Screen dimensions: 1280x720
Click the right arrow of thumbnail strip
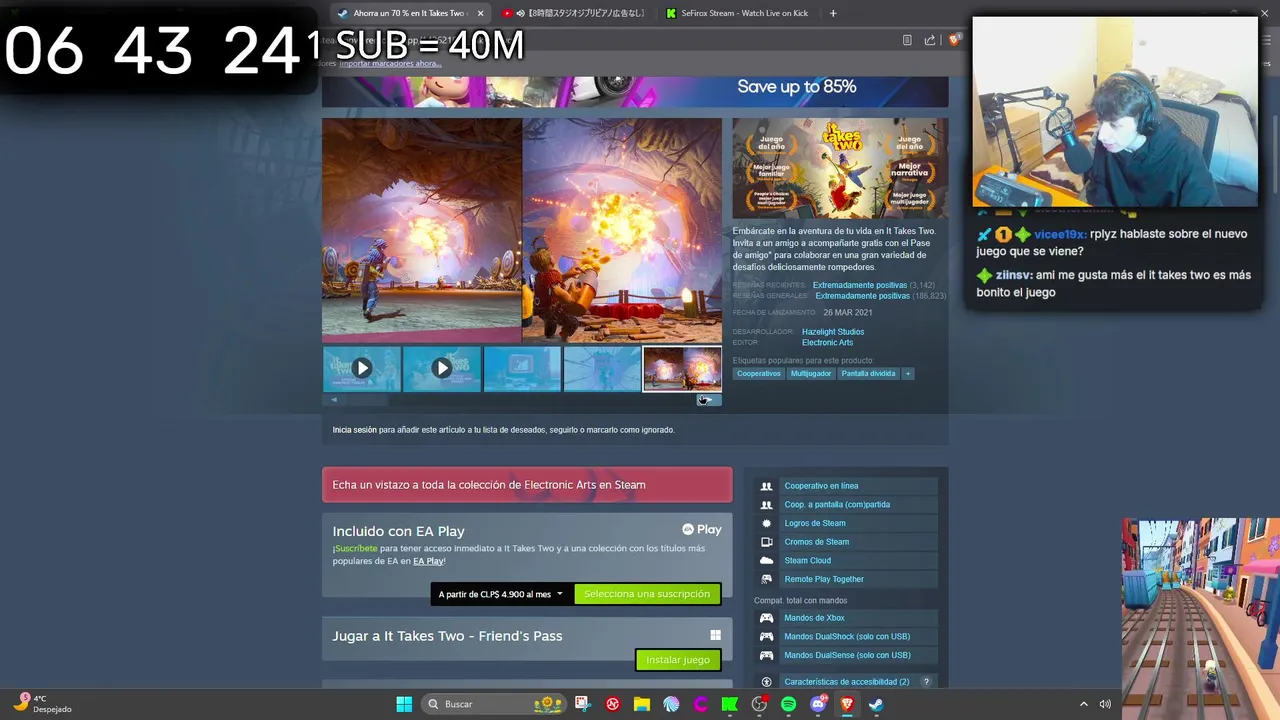click(709, 400)
